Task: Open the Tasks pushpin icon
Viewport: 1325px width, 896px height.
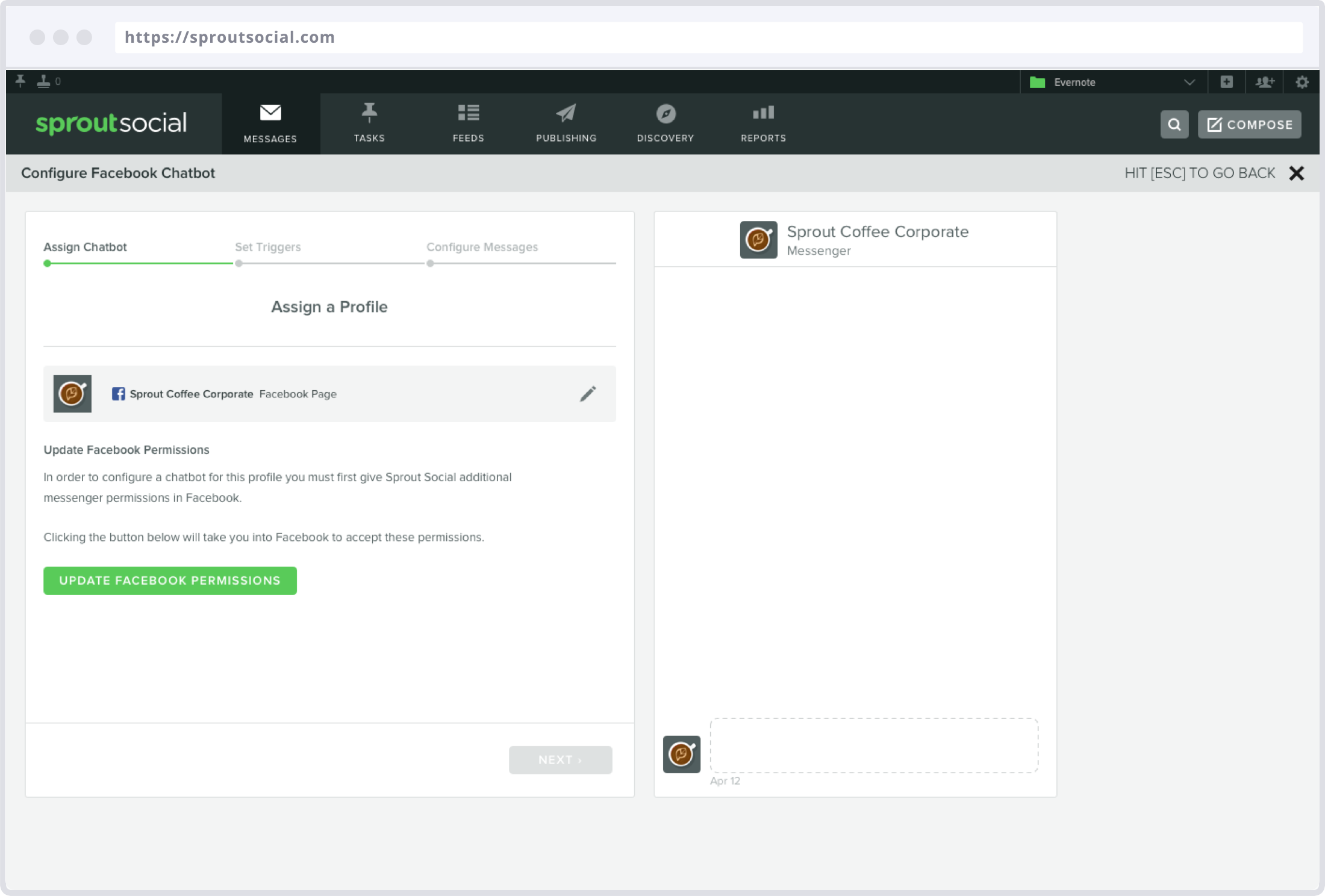Action: pyautogui.click(x=369, y=113)
